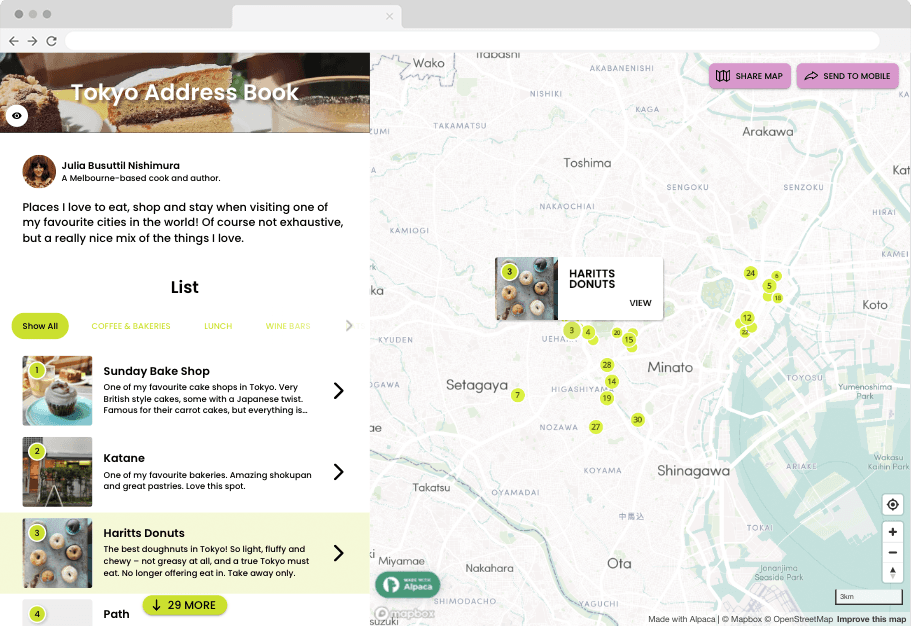Viewport: 911px width, 626px height.
Task: Select the Show All filter
Action: [x=40, y=326]
